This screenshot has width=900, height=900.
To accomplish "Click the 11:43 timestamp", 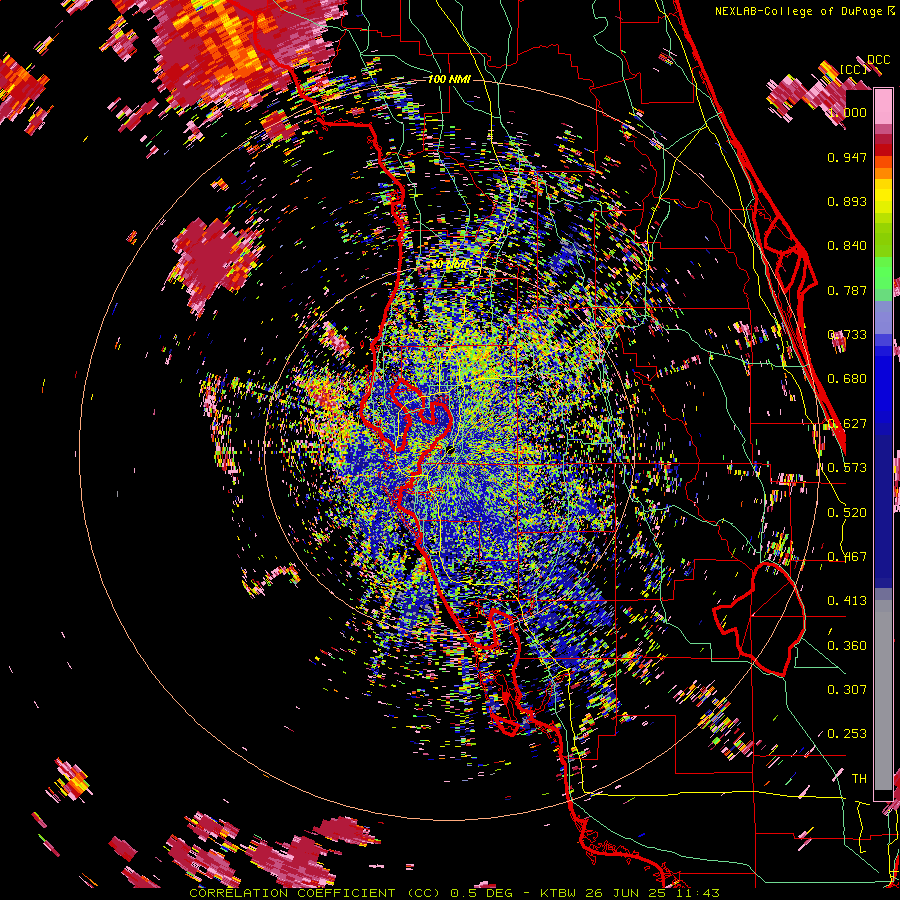I will point(697,893).
